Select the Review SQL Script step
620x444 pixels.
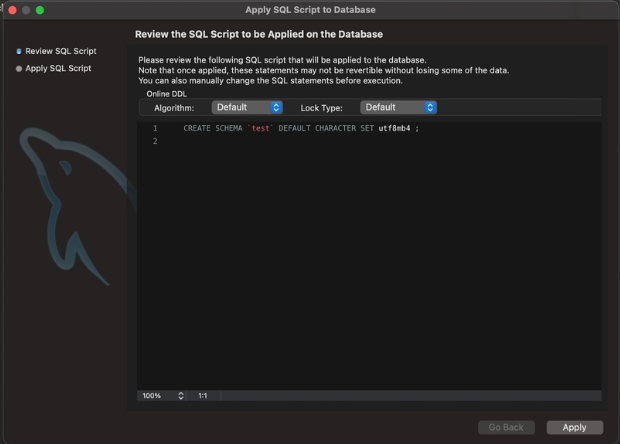tap(60, 51)
